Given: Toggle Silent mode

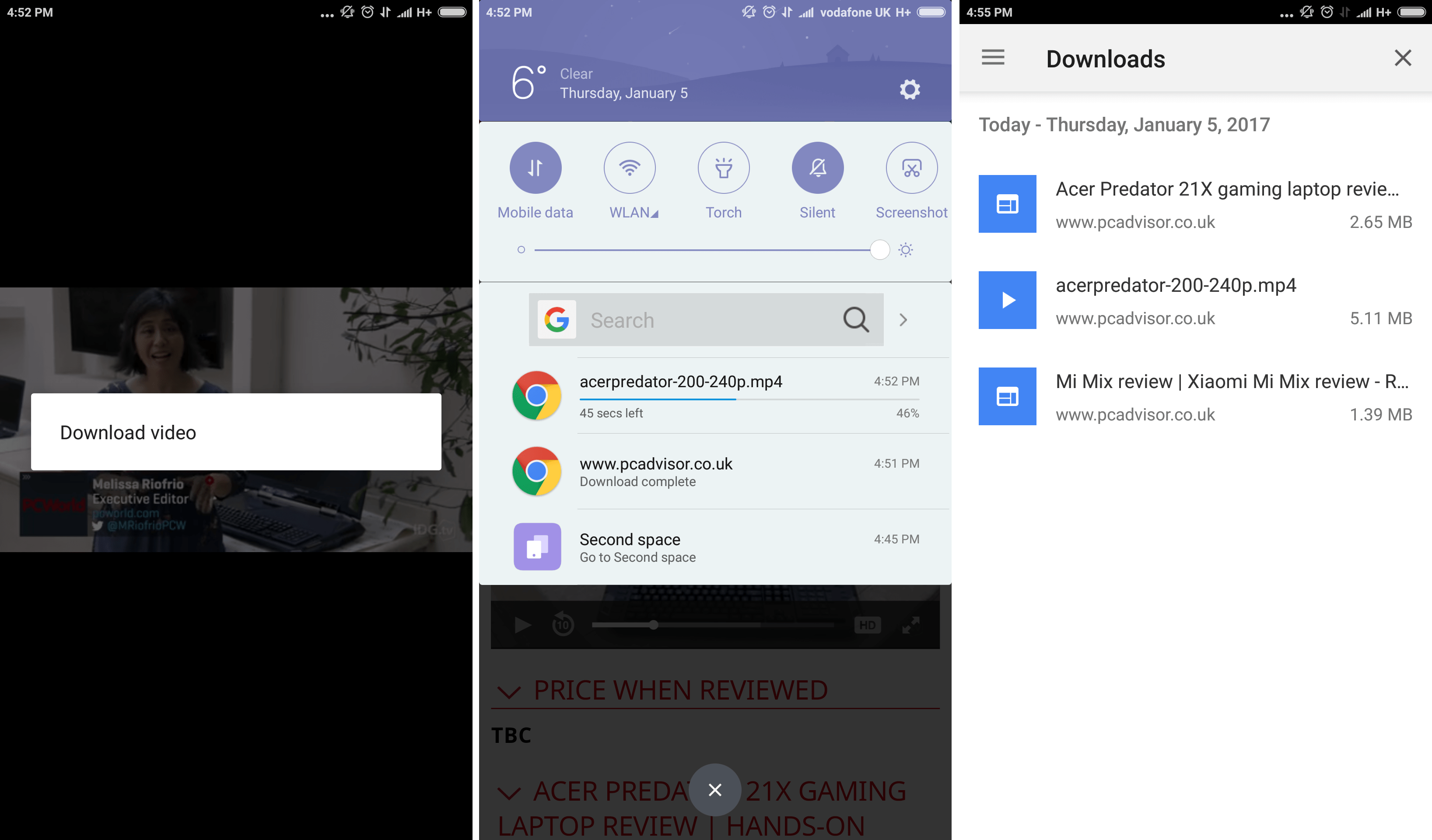Looking at the screenshot, I should pyautogui.click(x=817, y=168).
